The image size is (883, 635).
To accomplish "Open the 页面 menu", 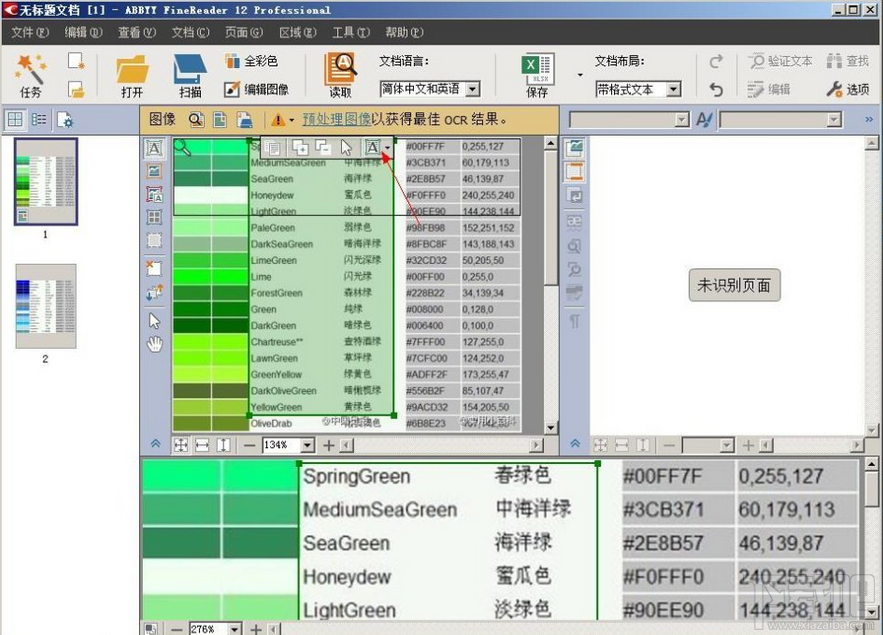I will tap(243, 31).
